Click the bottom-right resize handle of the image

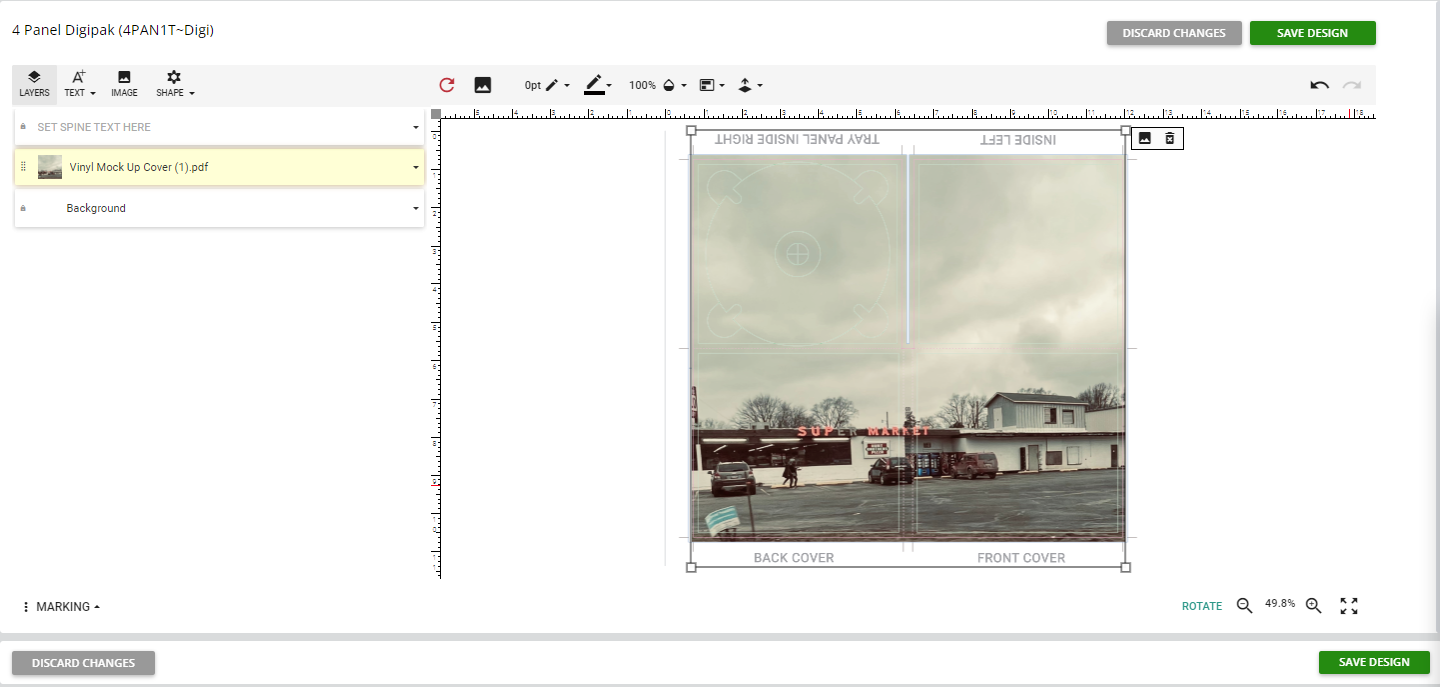coord(1126,567)
